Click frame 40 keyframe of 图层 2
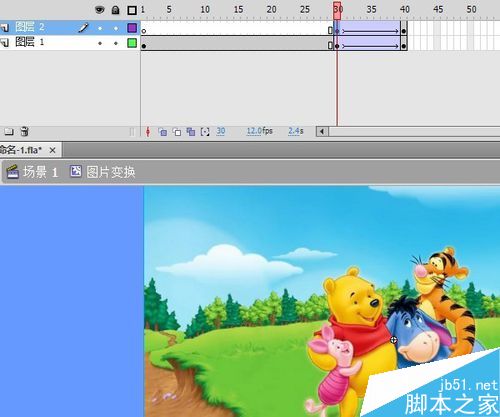The width and height of the screenshot is (500, 417). (x=404, y=31)
